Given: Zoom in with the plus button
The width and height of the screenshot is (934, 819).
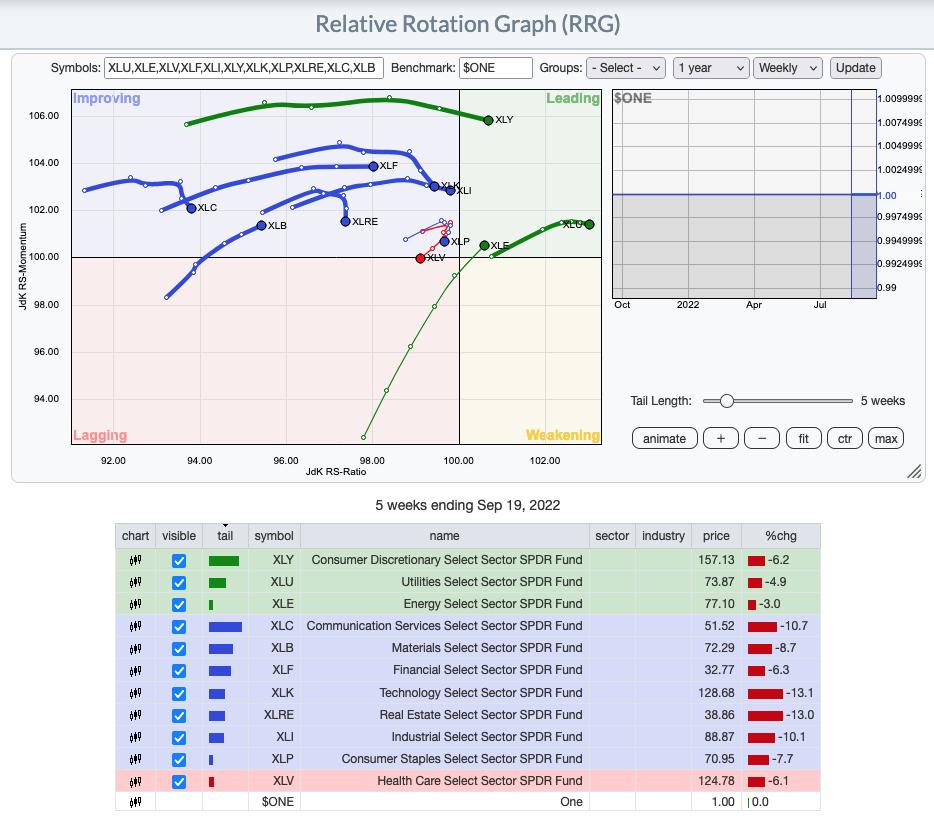Looking at the screenshot, I should coord(721,439).
